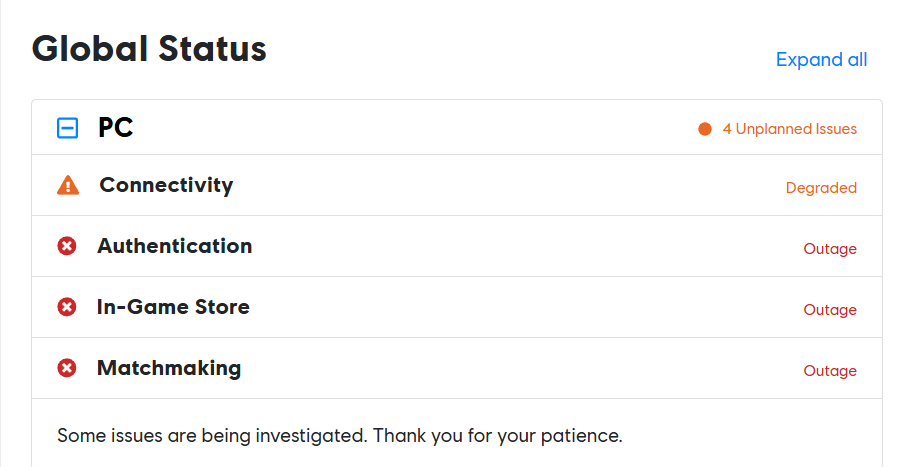The height and width of the screenshot is (467, 913).
Task: Open the In-Game Store service row
Action: click(173, 307)
